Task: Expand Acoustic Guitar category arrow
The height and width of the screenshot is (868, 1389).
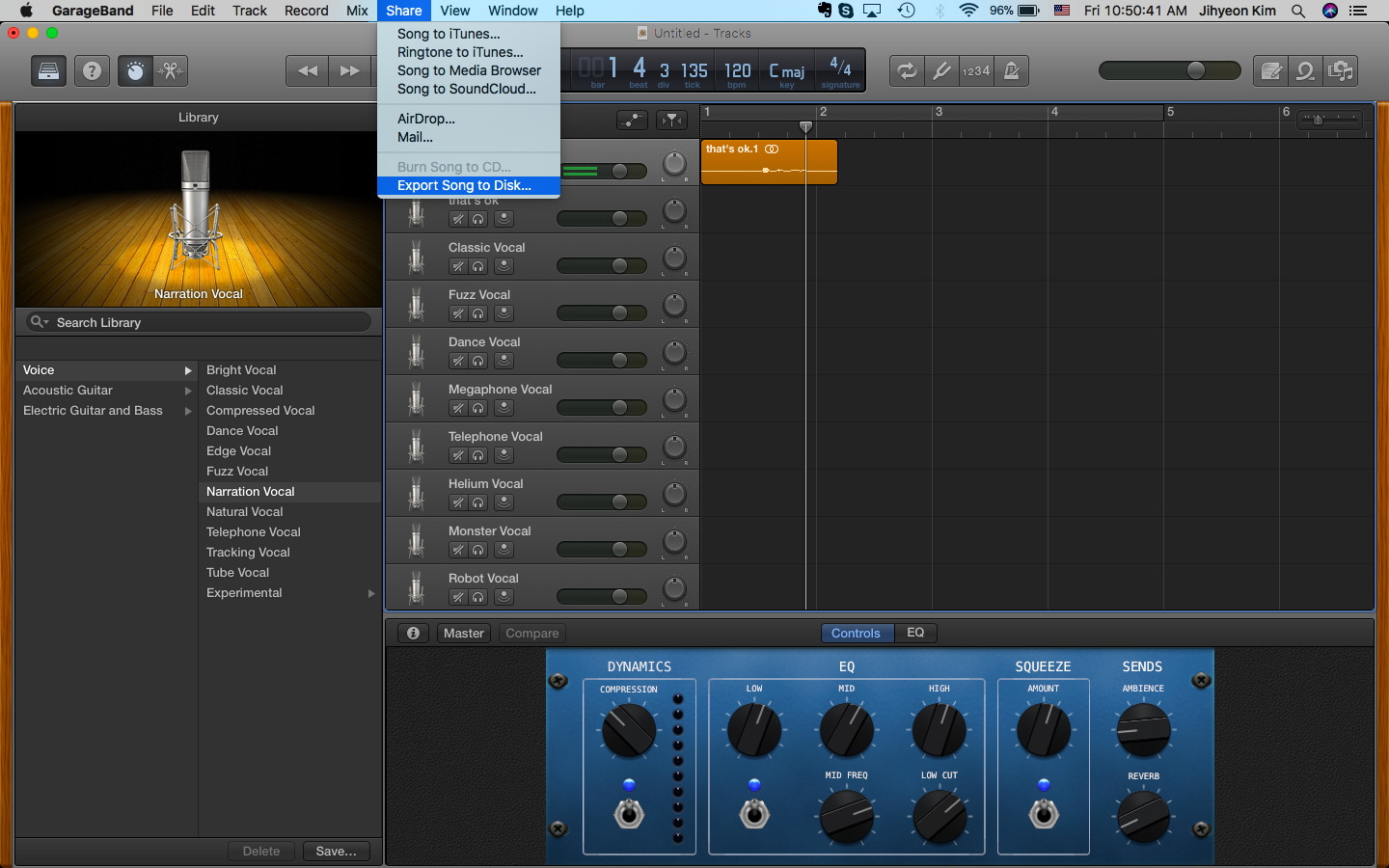Action: pyautogui.click(x=188, y=391)
